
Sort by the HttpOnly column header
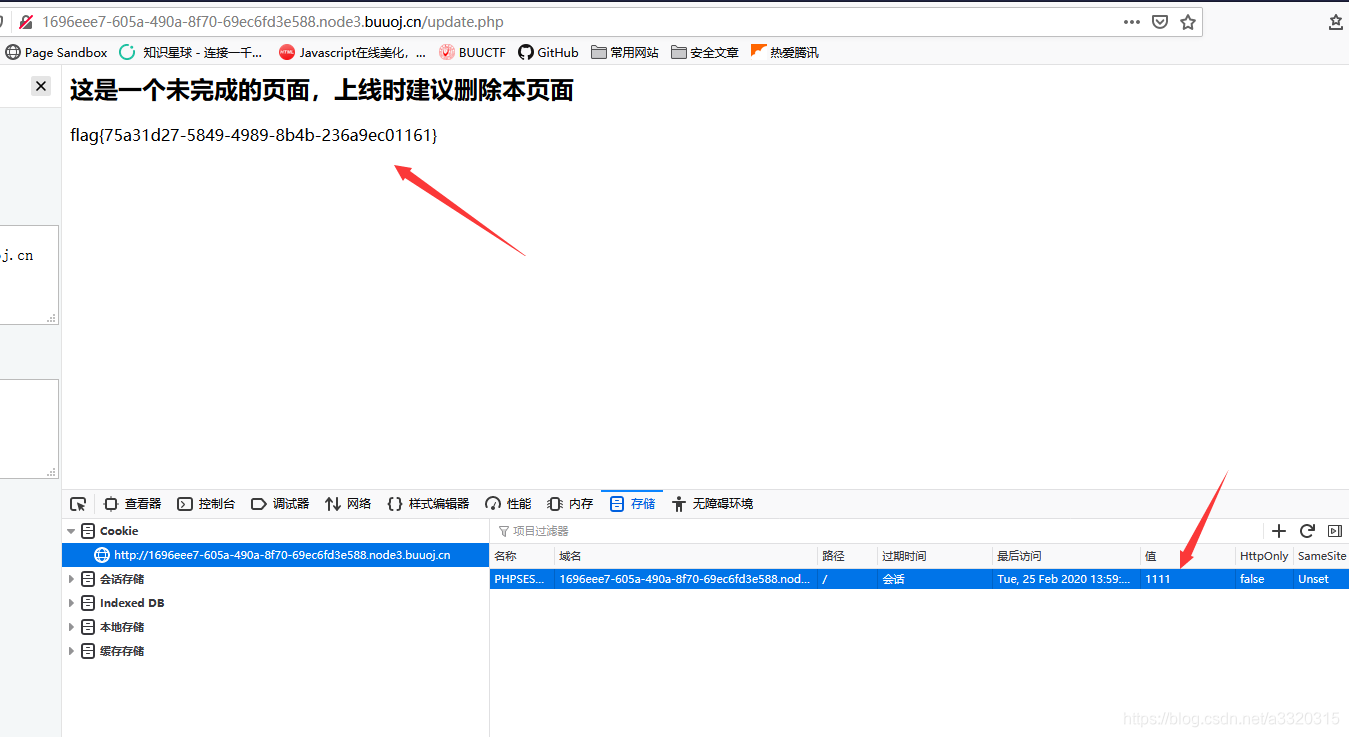coord(1264,556)
